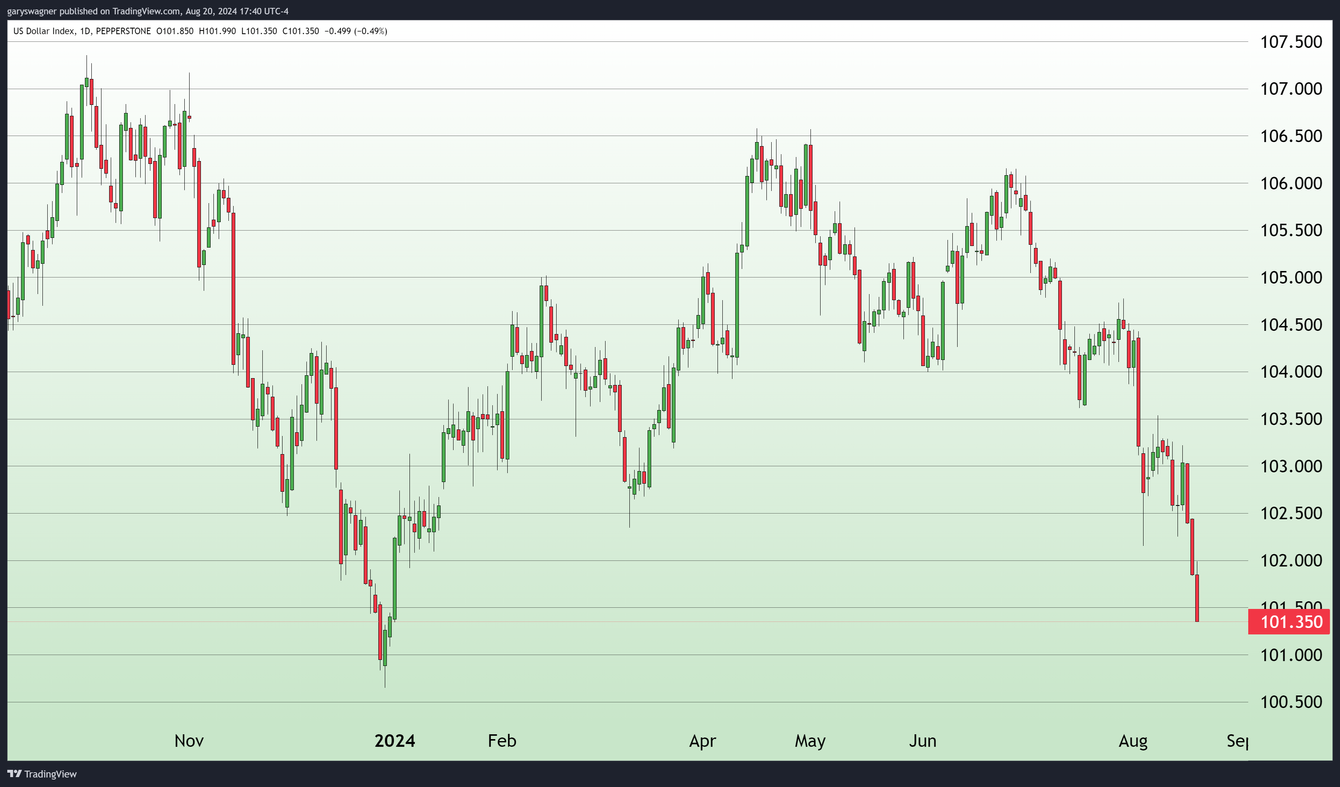The image size is (1340, 787).
Task: Click the C101.350 close value in legend
Action: coord(299,31)
